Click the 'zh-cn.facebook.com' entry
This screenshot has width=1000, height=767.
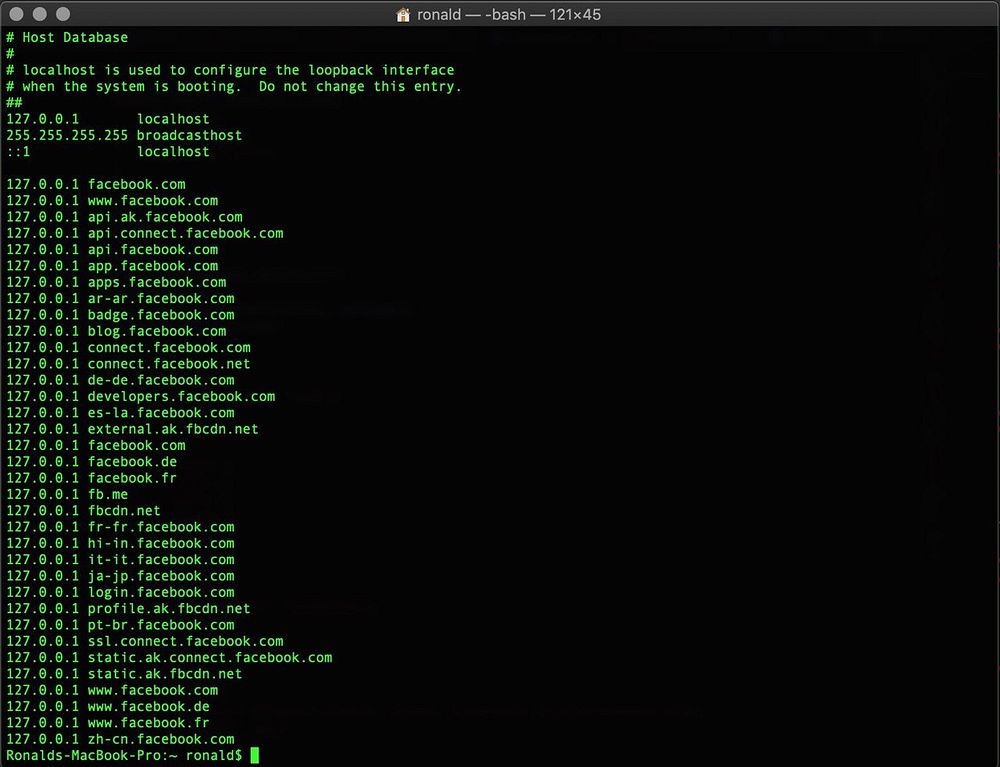[x=161, y=740]
